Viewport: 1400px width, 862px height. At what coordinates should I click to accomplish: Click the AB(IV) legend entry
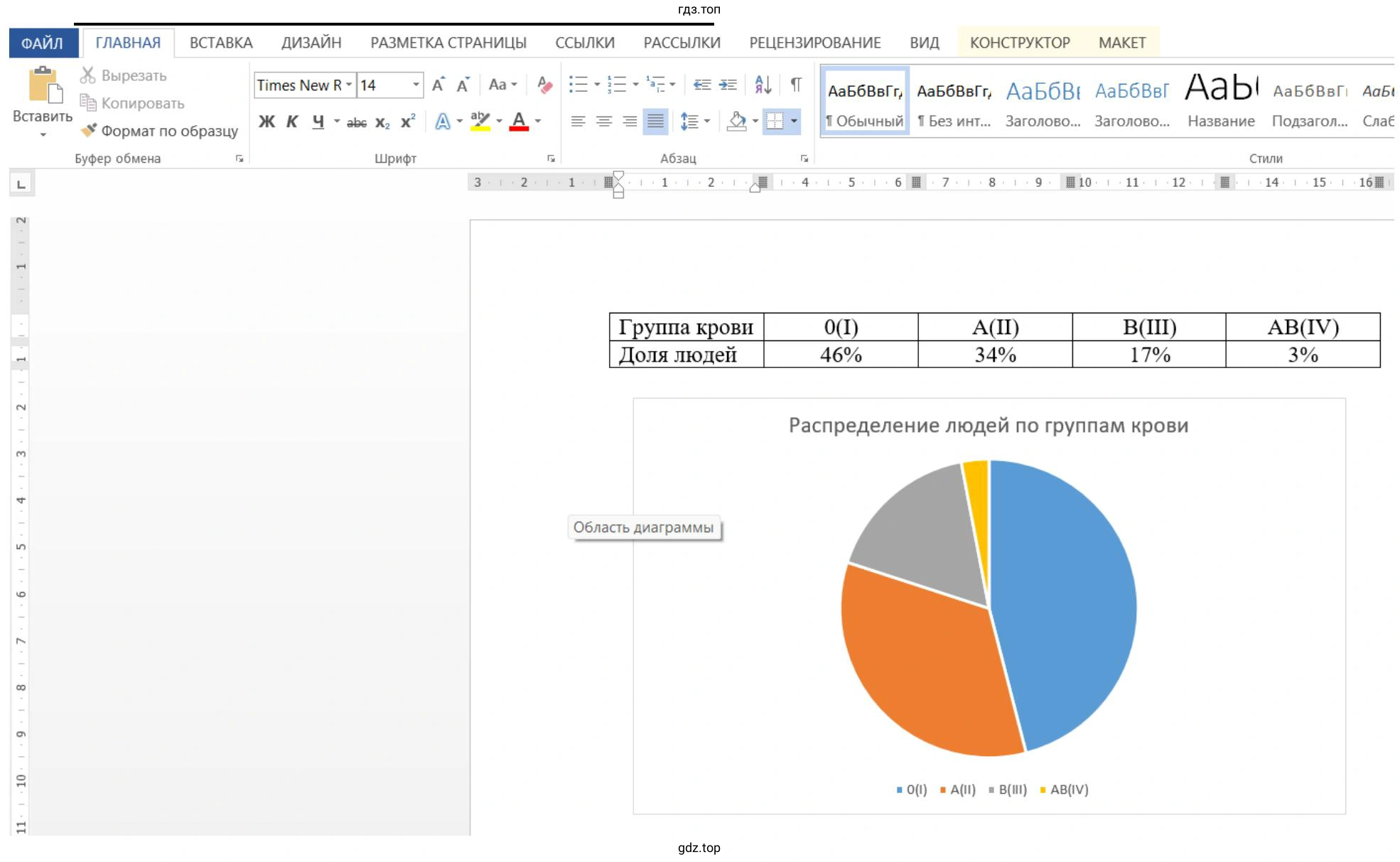(x=1064, y=790)
